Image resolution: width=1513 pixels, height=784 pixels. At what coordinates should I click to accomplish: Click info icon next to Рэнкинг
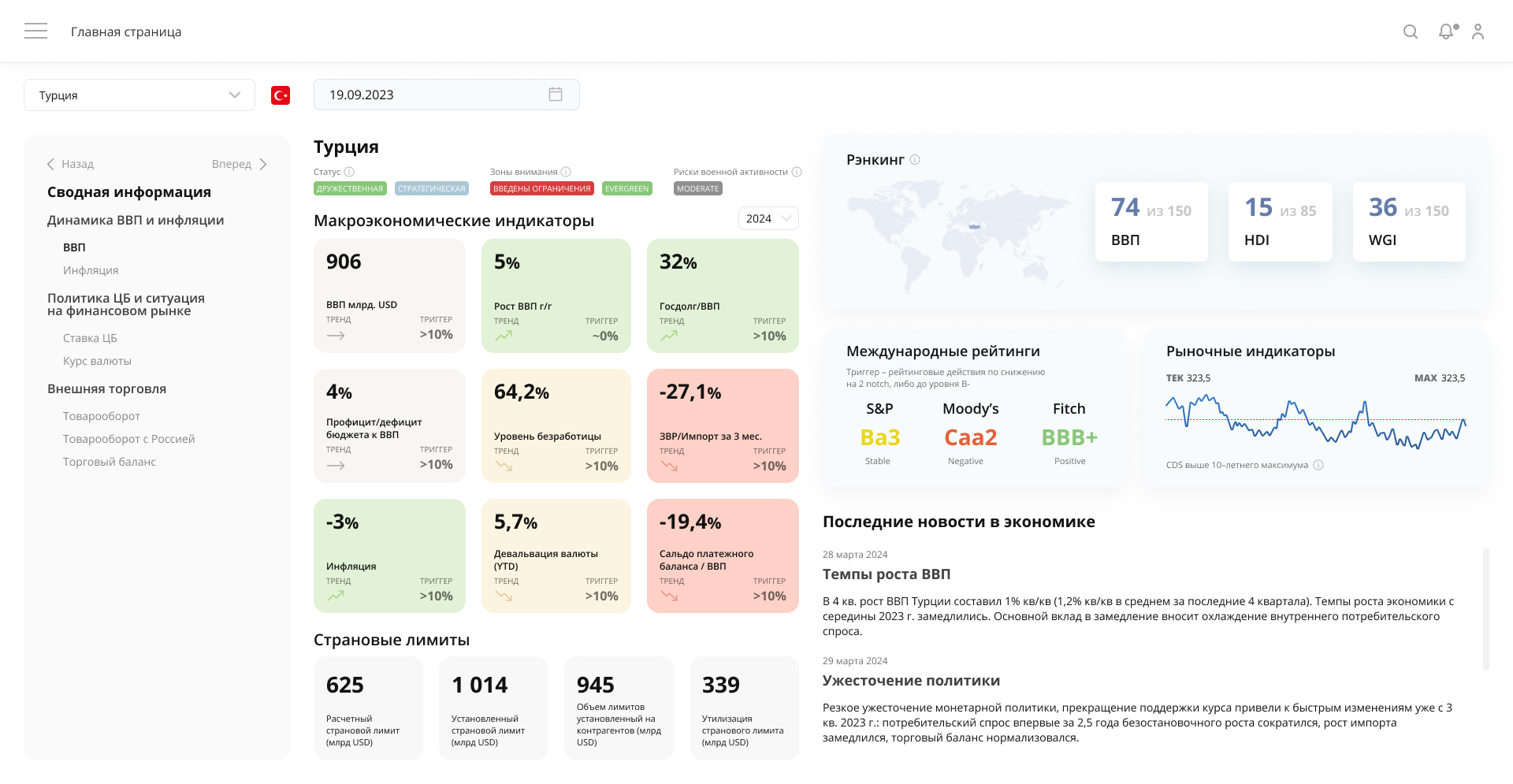[915, 160]
